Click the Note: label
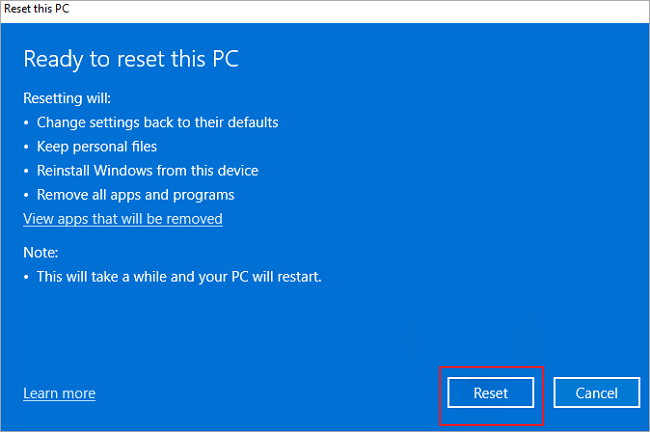650x432 pixels. click(41, 252)
